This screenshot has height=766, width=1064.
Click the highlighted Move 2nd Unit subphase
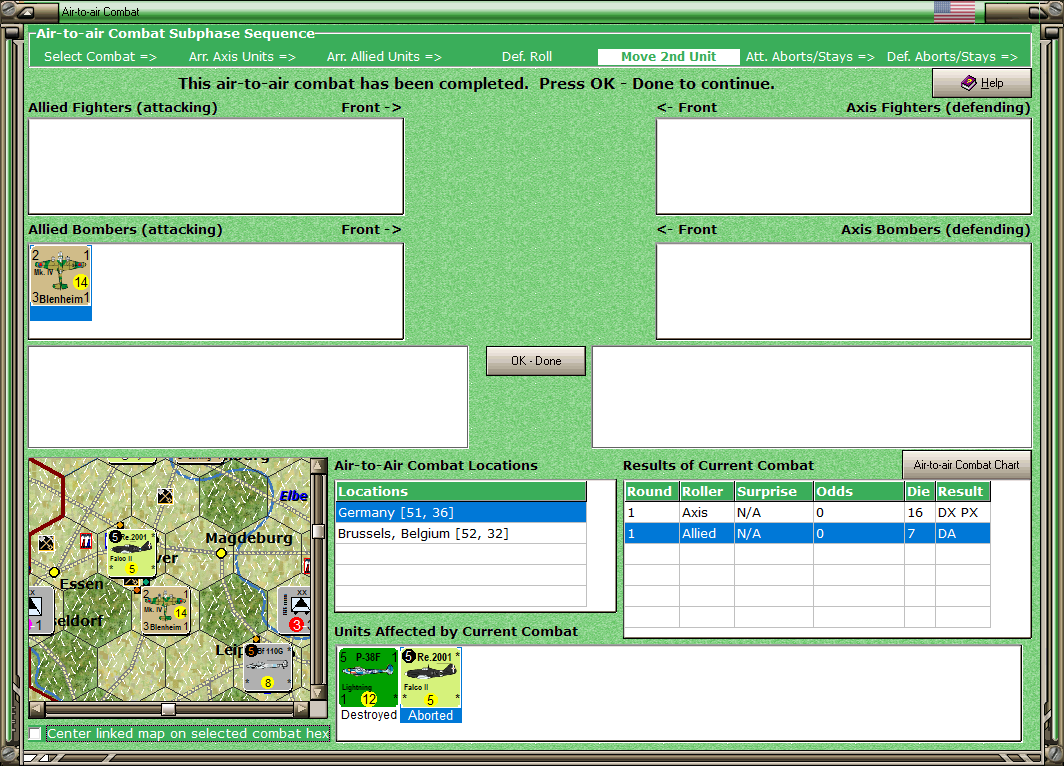(x=668, y=57)
